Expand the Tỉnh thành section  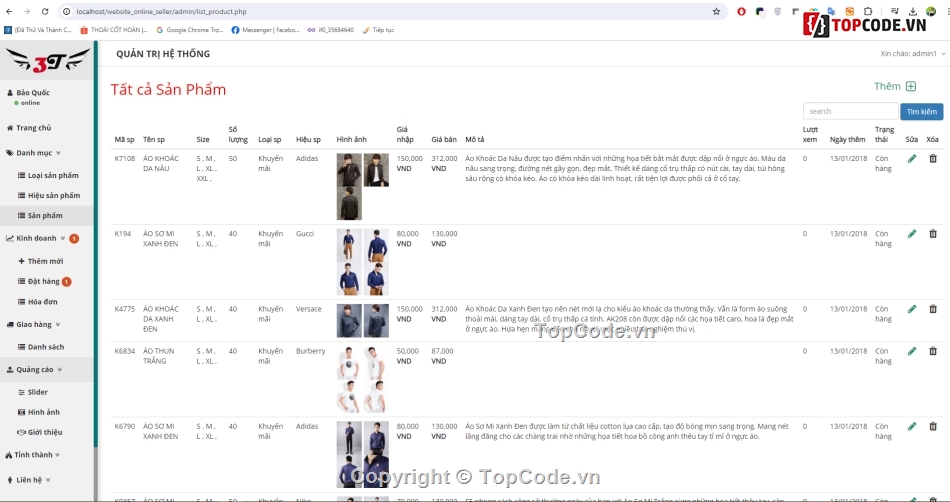(33, 455)
